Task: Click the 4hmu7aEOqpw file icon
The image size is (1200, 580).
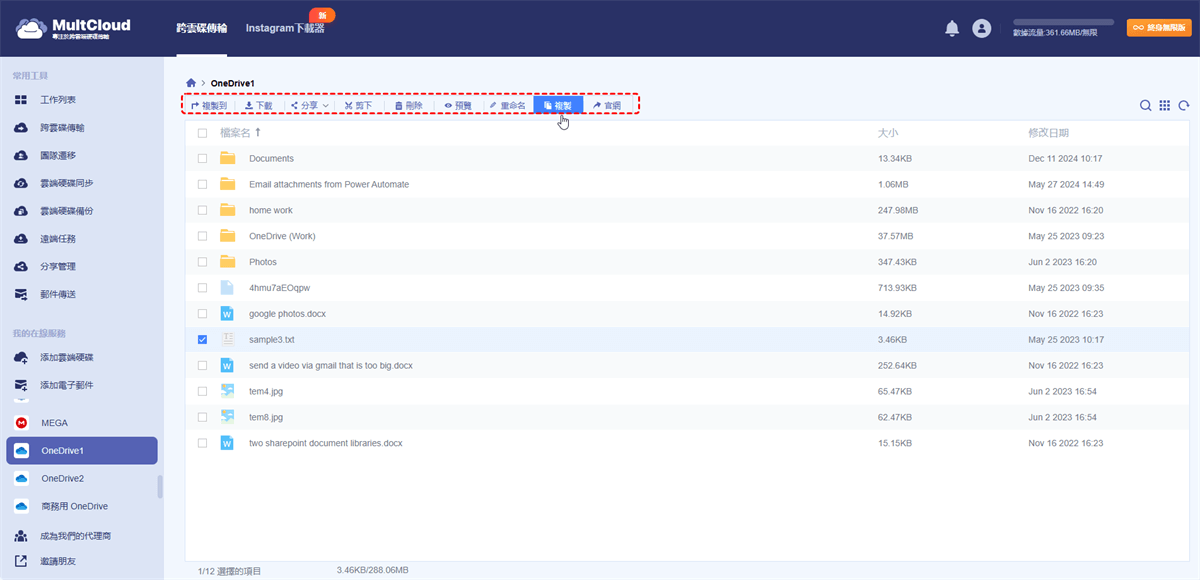Action: (x=227, y=288)
